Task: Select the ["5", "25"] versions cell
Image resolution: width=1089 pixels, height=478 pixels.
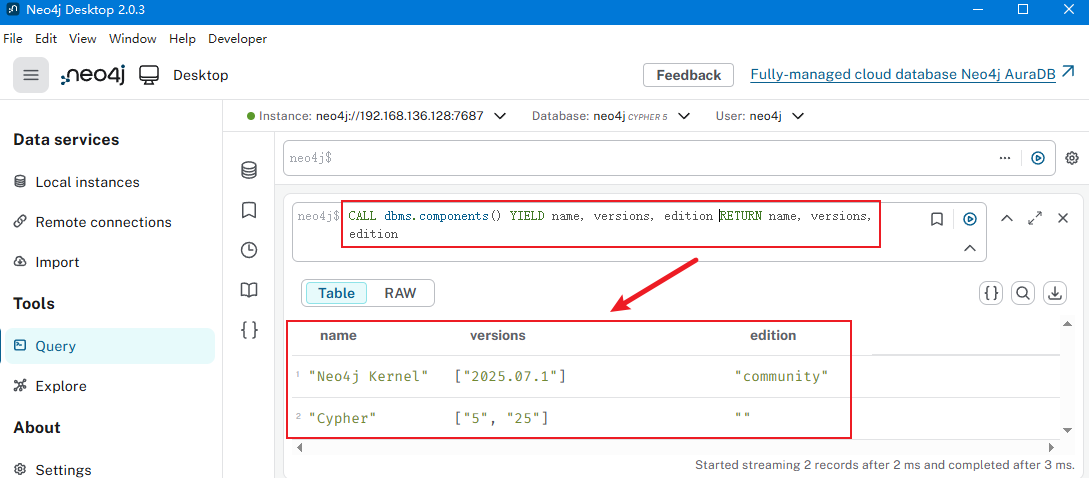Action: tap(501, 418)
